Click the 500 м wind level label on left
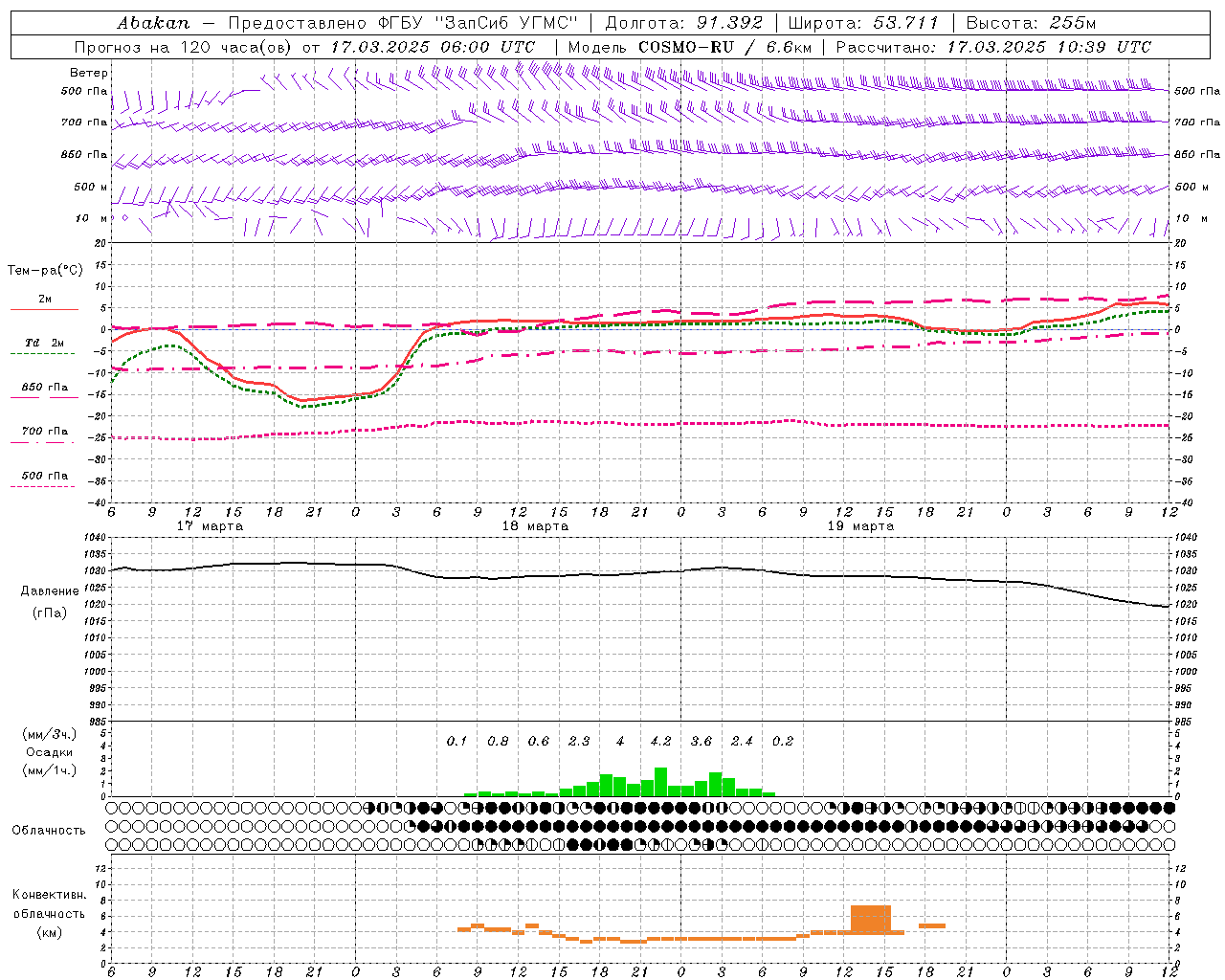1225x980 pixels. coord(92,187)
